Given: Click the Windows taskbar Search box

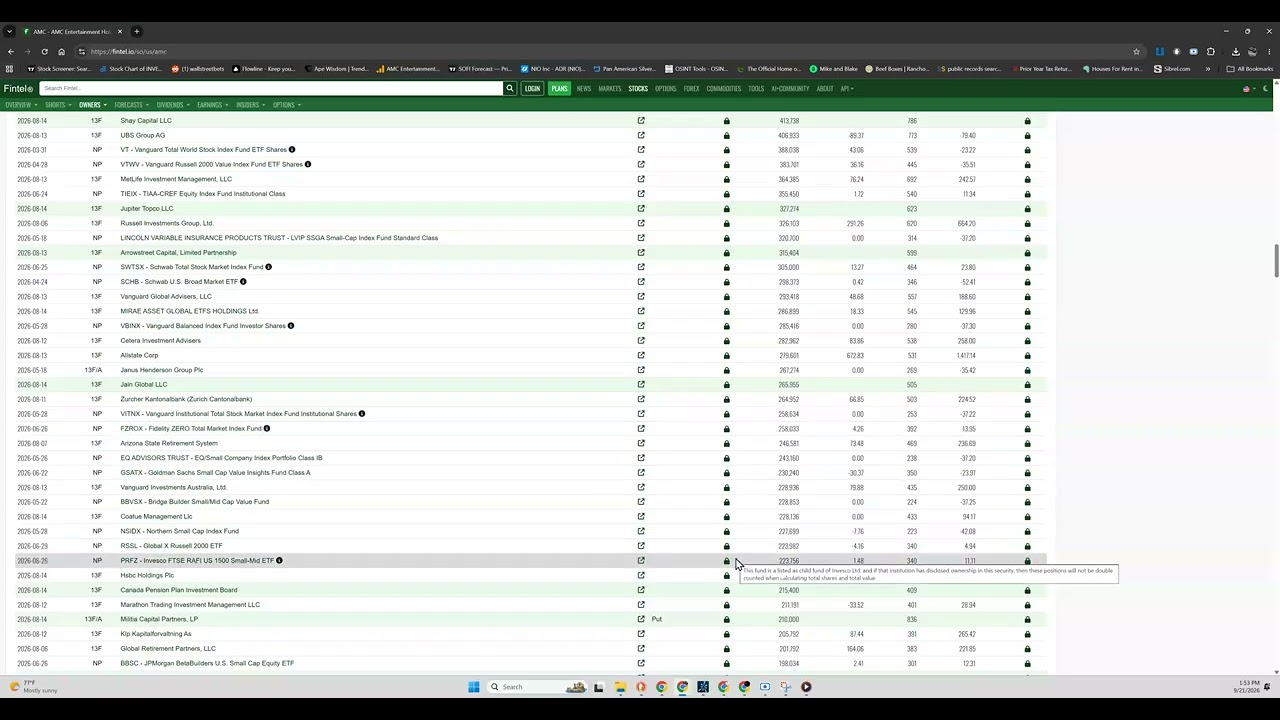Looking at the screenshot, I should point(538,687).
